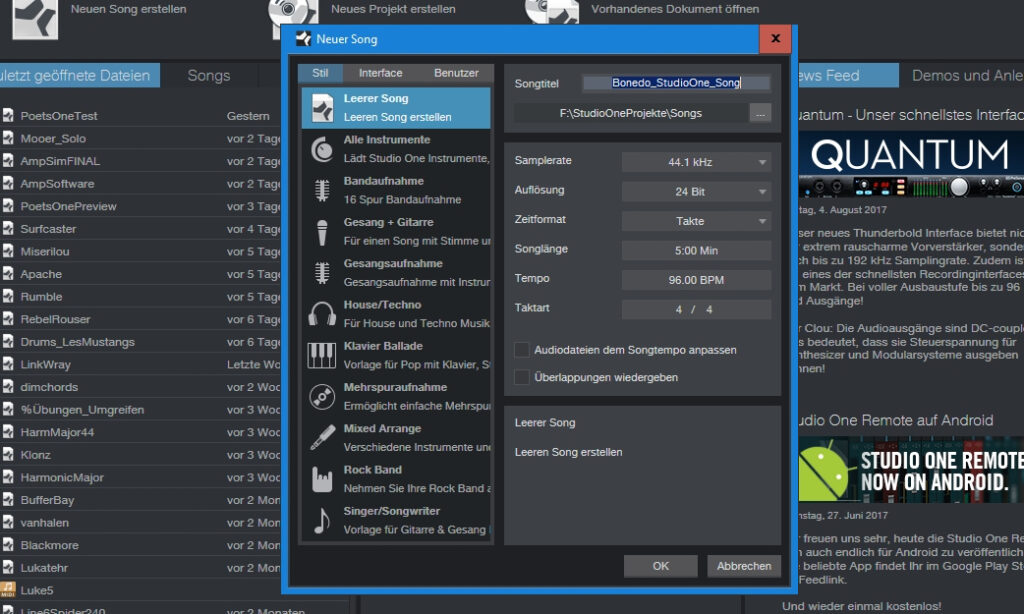Confirm the dialog with OK
Viewport: 1024px width, 614px height.
660,566
